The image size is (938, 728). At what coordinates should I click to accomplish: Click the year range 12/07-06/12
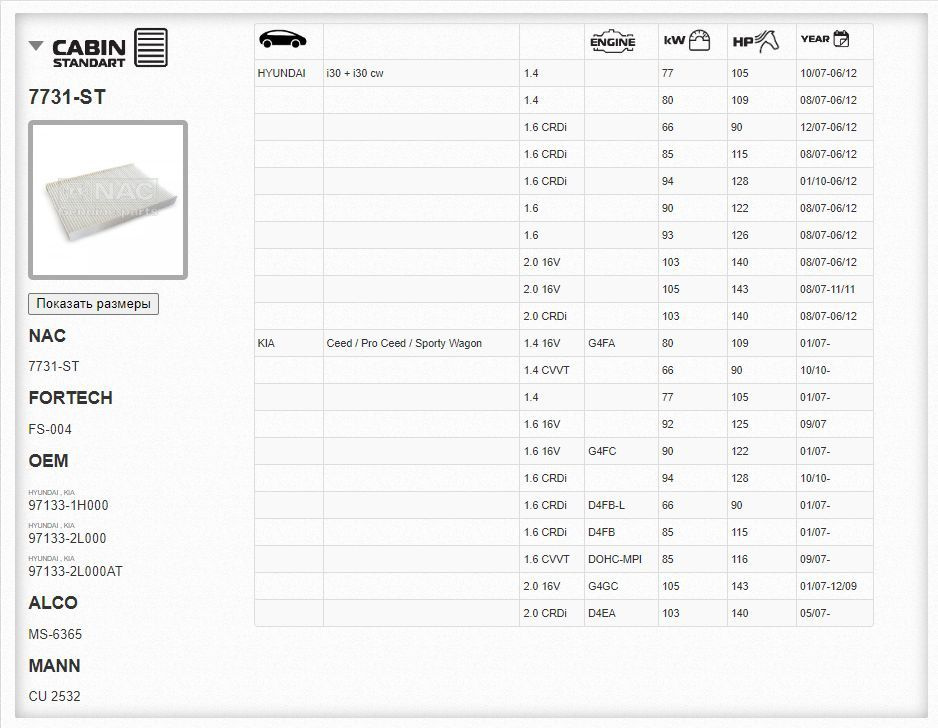(x=829, y=127)
